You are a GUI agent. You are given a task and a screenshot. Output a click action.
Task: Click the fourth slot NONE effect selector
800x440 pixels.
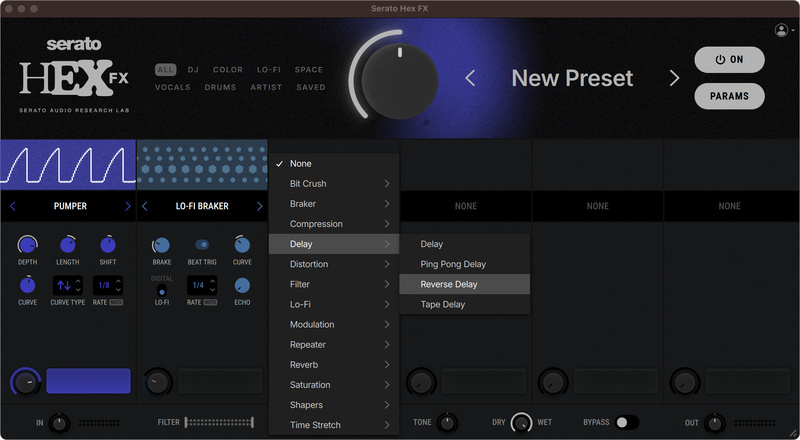[466, 206]
